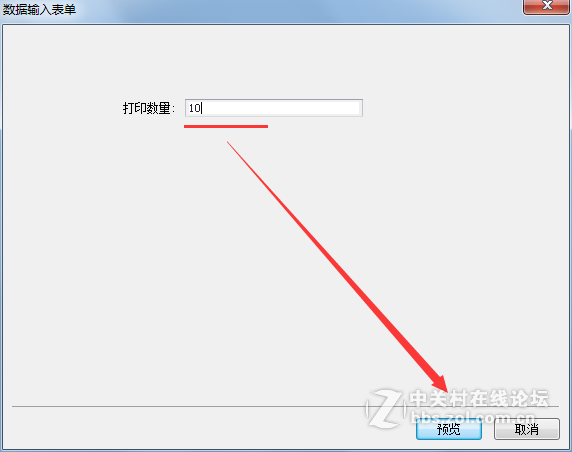Place cursor after the value 10
572x452 pixels.
202,108
